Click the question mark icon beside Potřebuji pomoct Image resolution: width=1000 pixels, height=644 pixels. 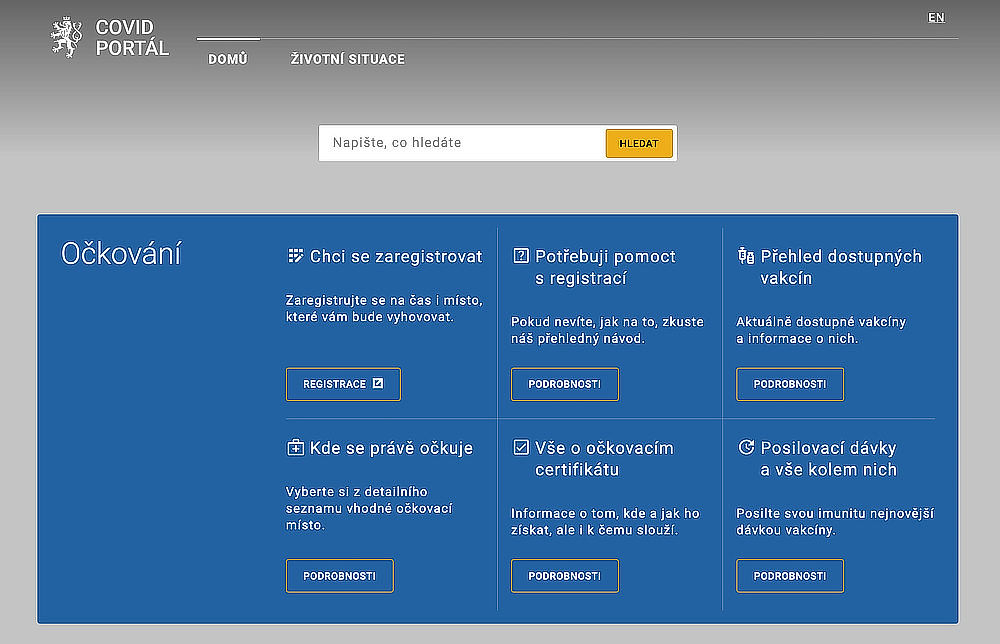pyautogui.click(x=520, y=256)
